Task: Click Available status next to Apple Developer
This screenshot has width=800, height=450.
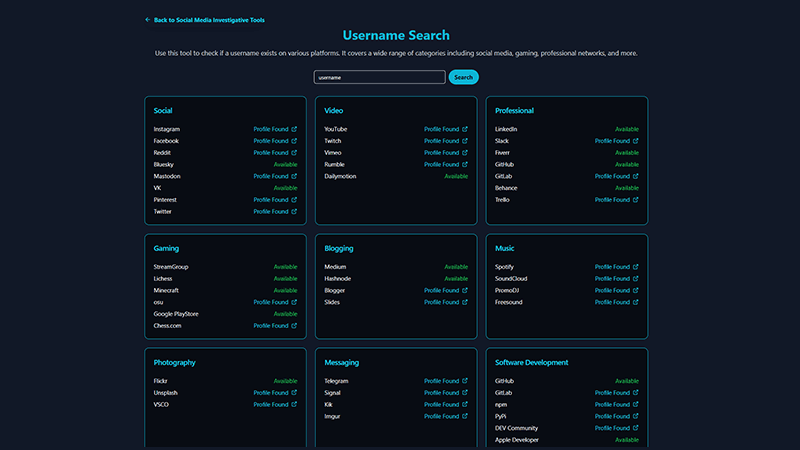Action: (627, 440)
